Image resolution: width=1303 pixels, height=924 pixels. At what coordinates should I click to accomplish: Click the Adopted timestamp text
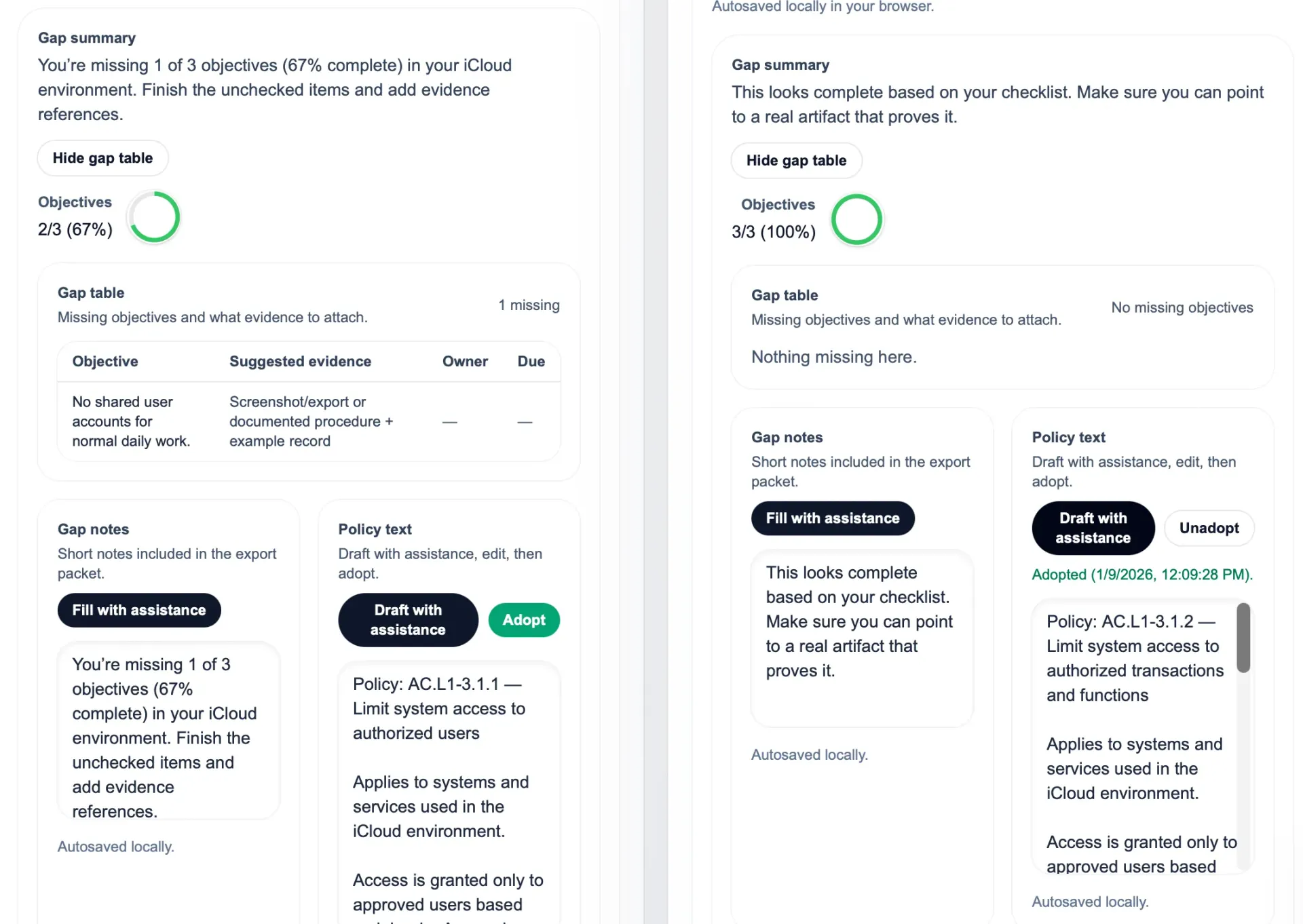1142,575
